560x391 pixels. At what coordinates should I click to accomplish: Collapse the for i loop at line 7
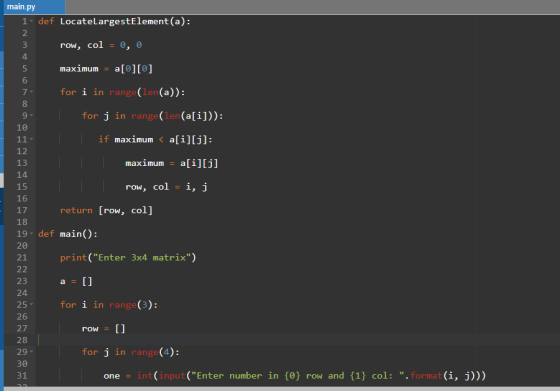click(32, 92)
